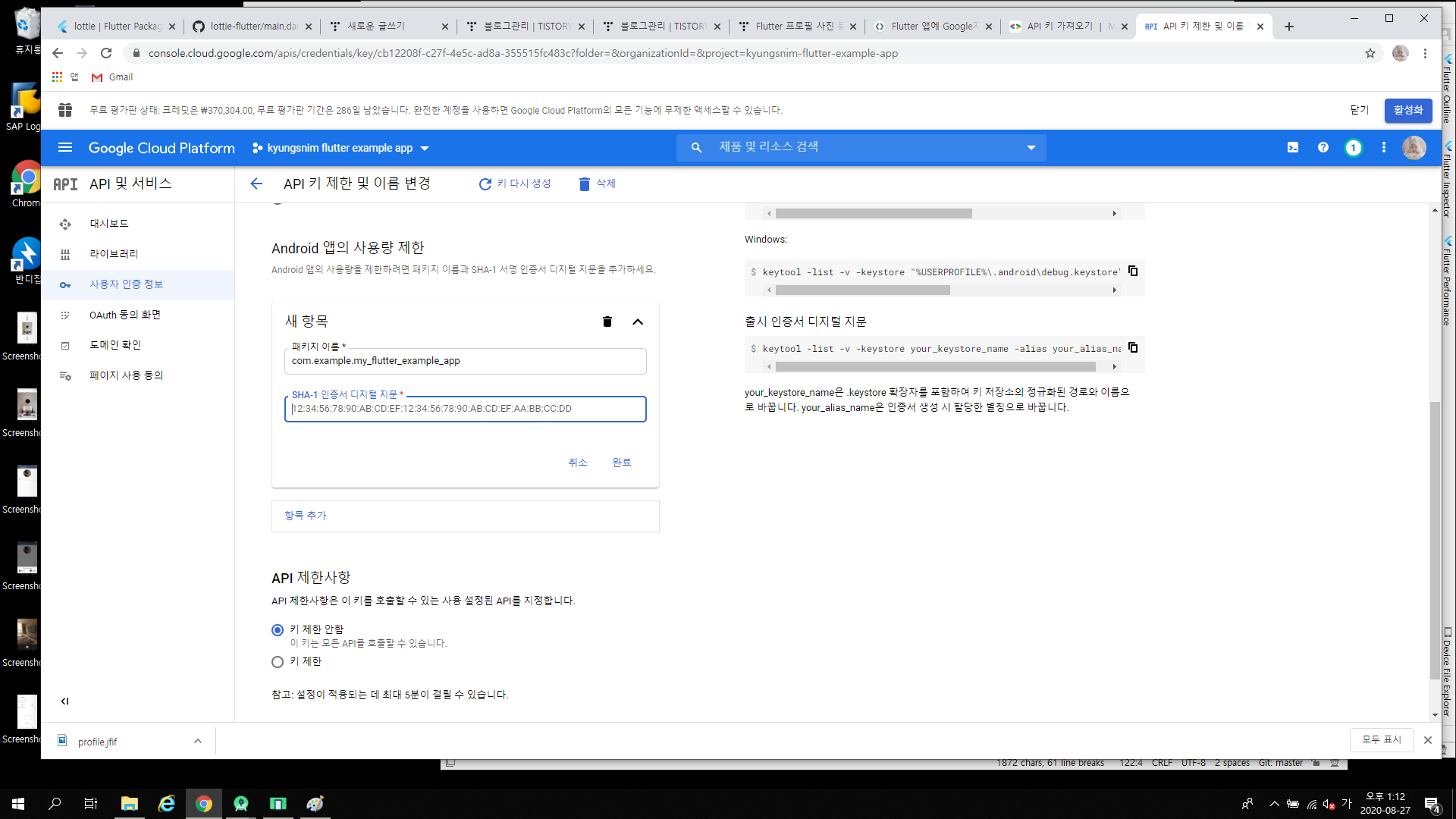Screen dimensions: 1456x819
Task: Click the Windows command horizontal scrollbar
Action: [x=862, y=290]
